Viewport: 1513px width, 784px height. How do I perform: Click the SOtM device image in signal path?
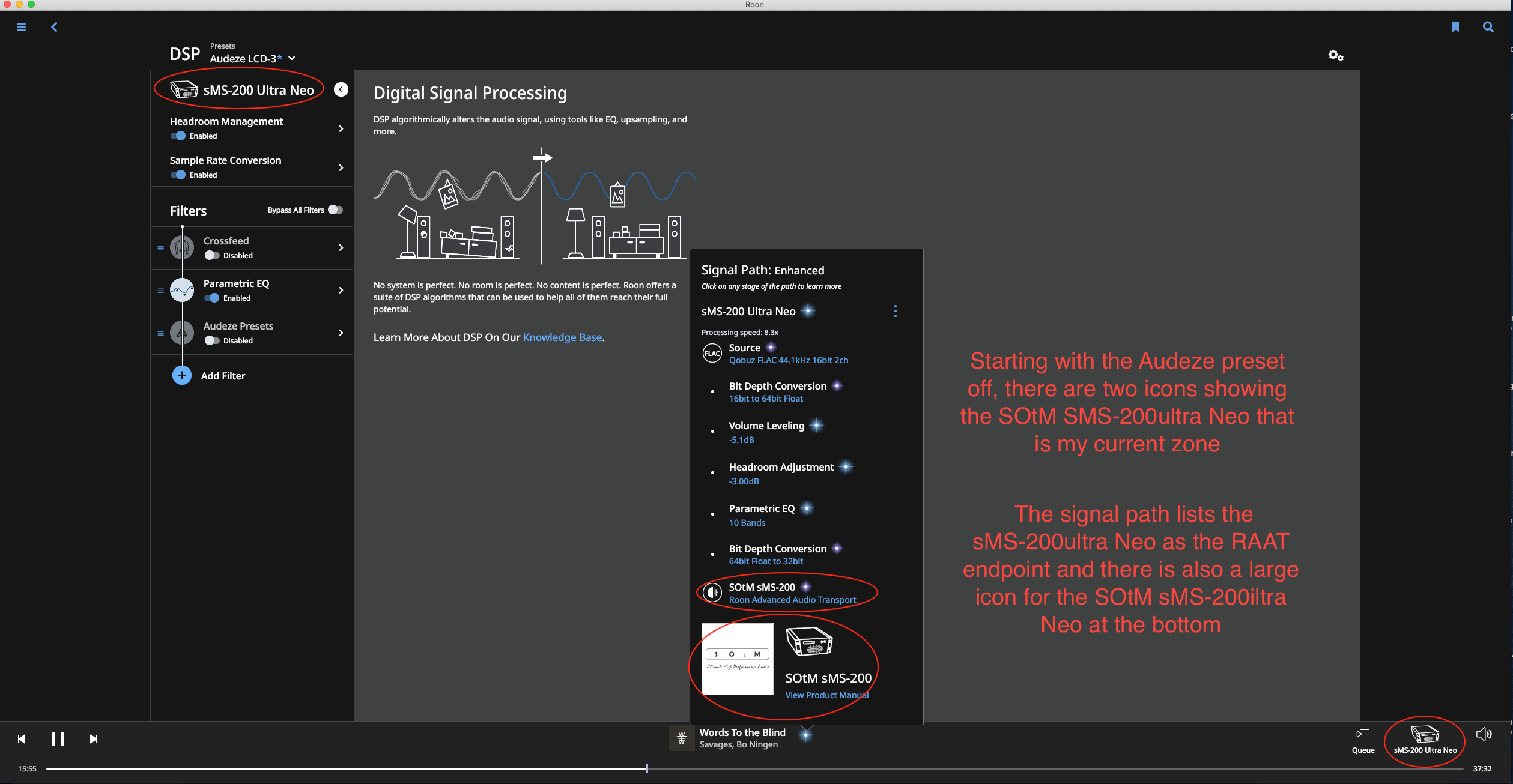(809, 641)
